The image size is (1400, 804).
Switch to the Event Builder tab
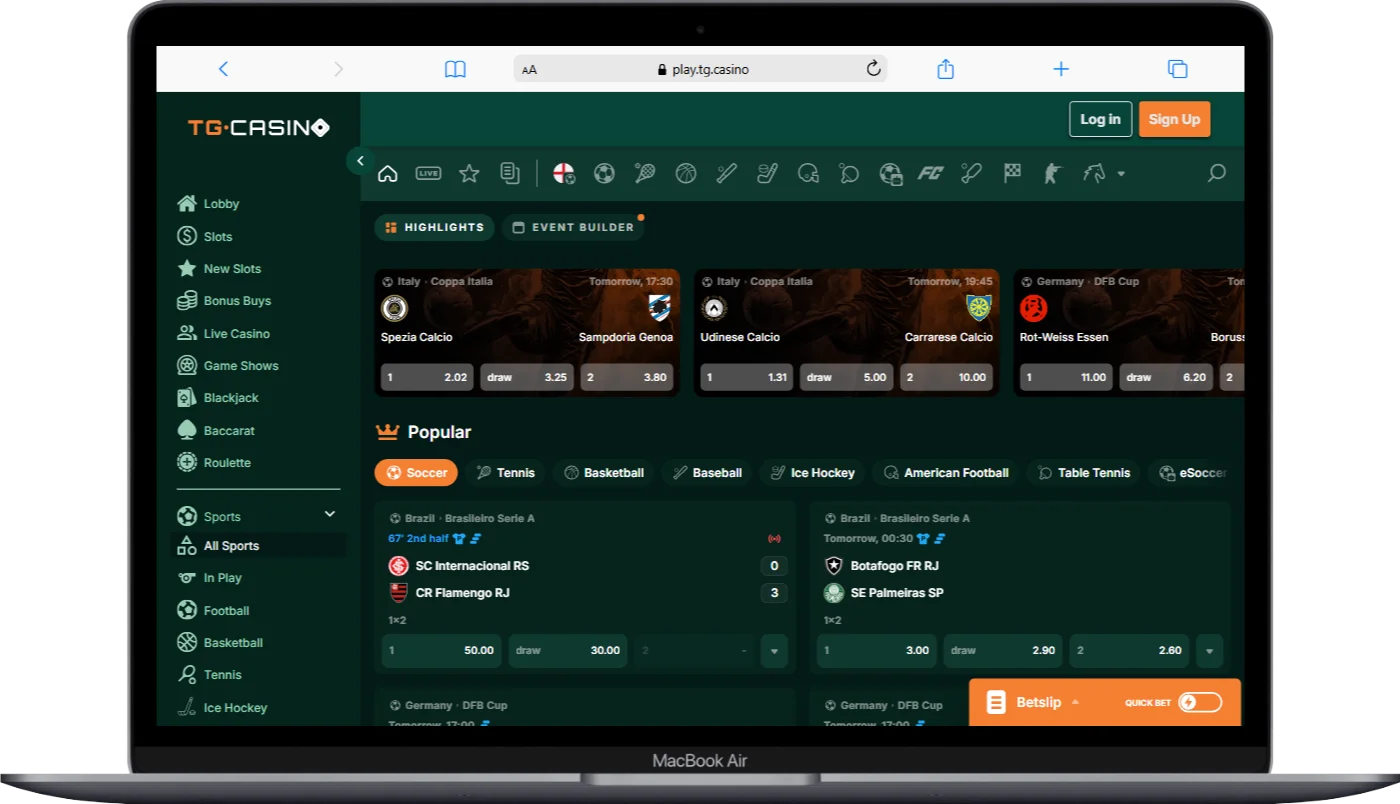(x=574, y=227)
